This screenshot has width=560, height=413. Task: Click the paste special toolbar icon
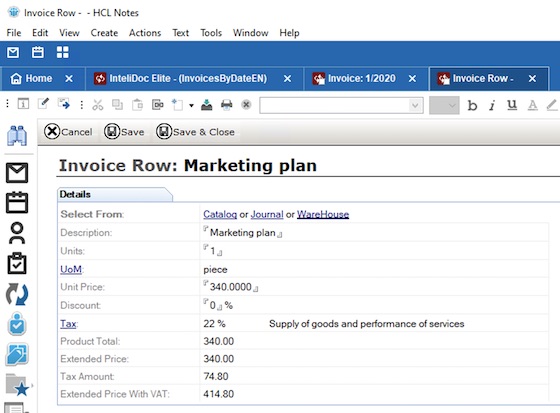point(158,105)
